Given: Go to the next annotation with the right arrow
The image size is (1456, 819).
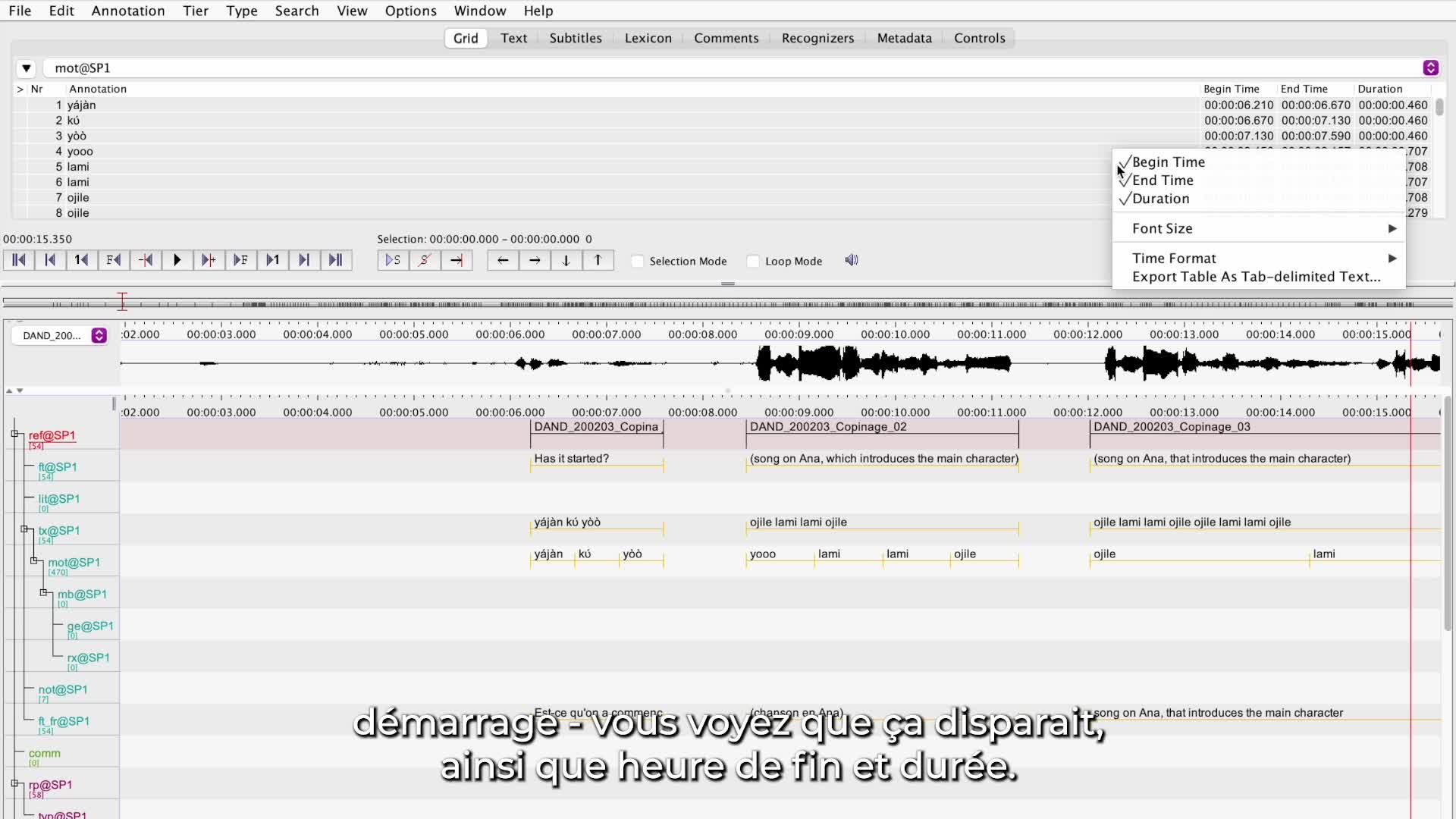Looking at the screenshot, I should pos(534,260).
